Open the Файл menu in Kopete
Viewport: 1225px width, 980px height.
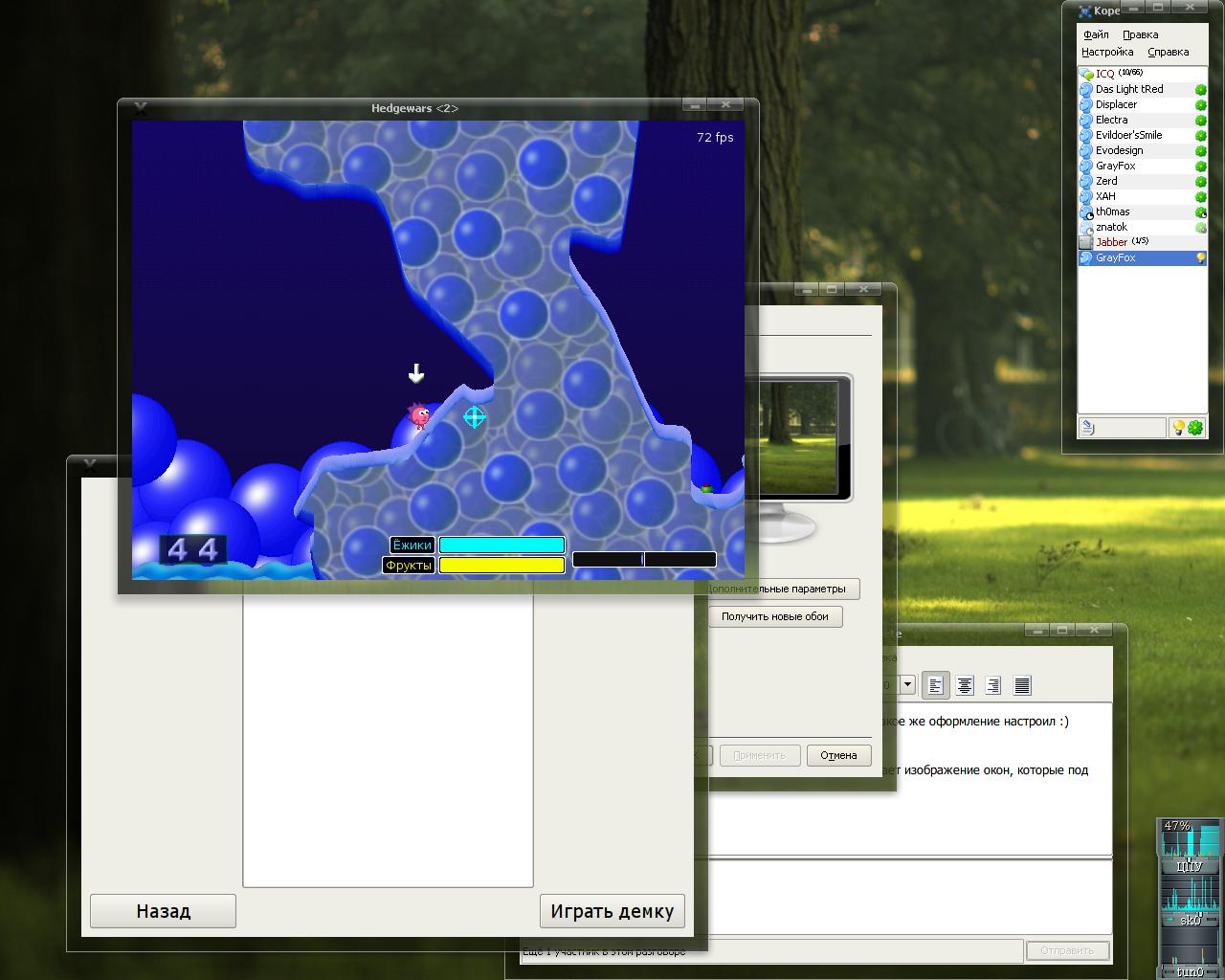tap(1096, 34)
